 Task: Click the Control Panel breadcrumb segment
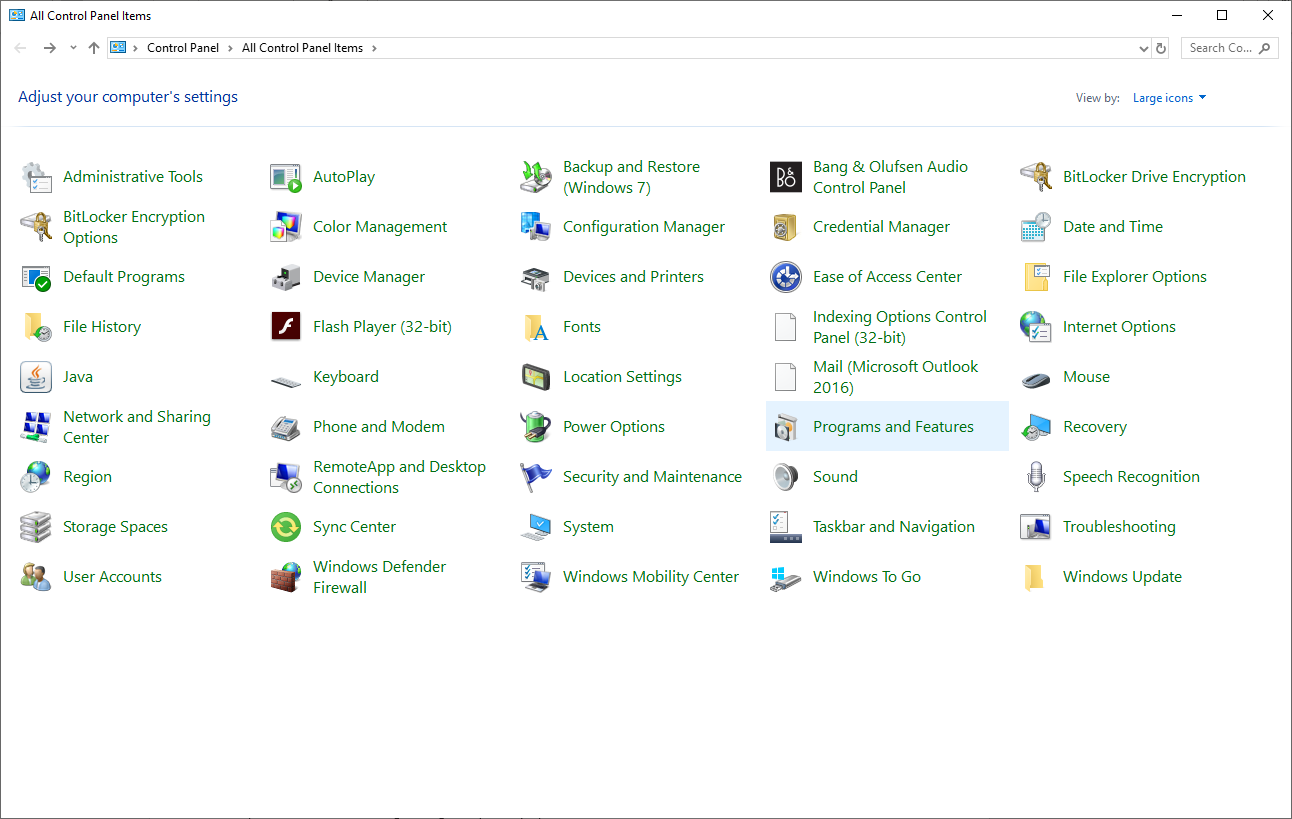coord(183,48)
